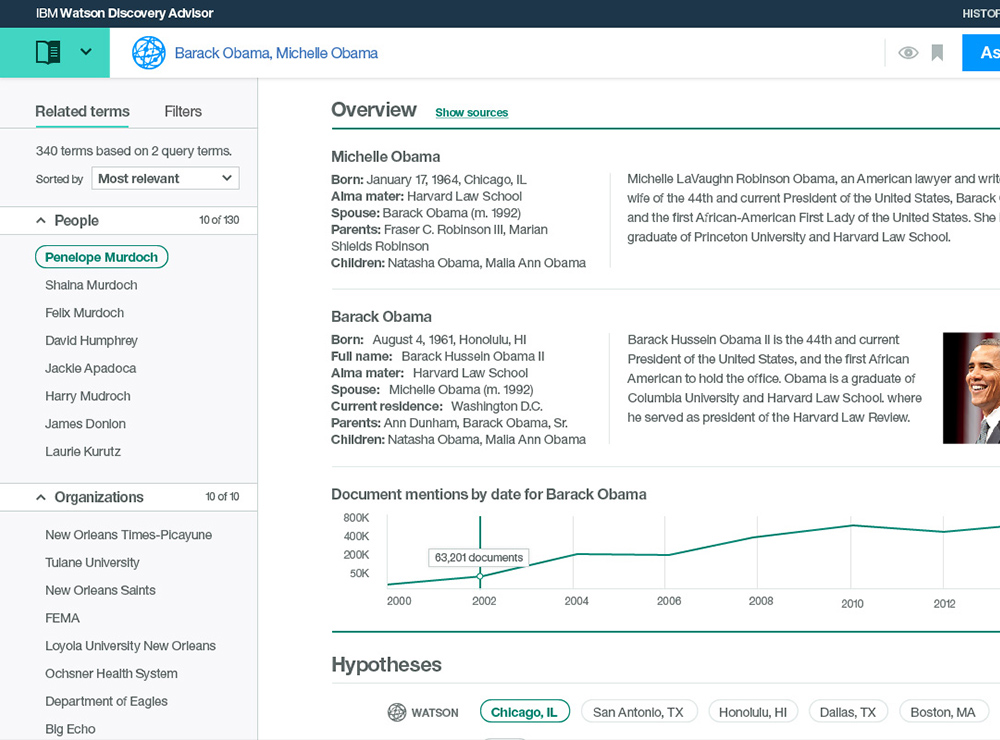Image resolution: width=1000 pixels, height=740 pixels.
Task: Switch to the Filters tab
Action: point(182,111)
